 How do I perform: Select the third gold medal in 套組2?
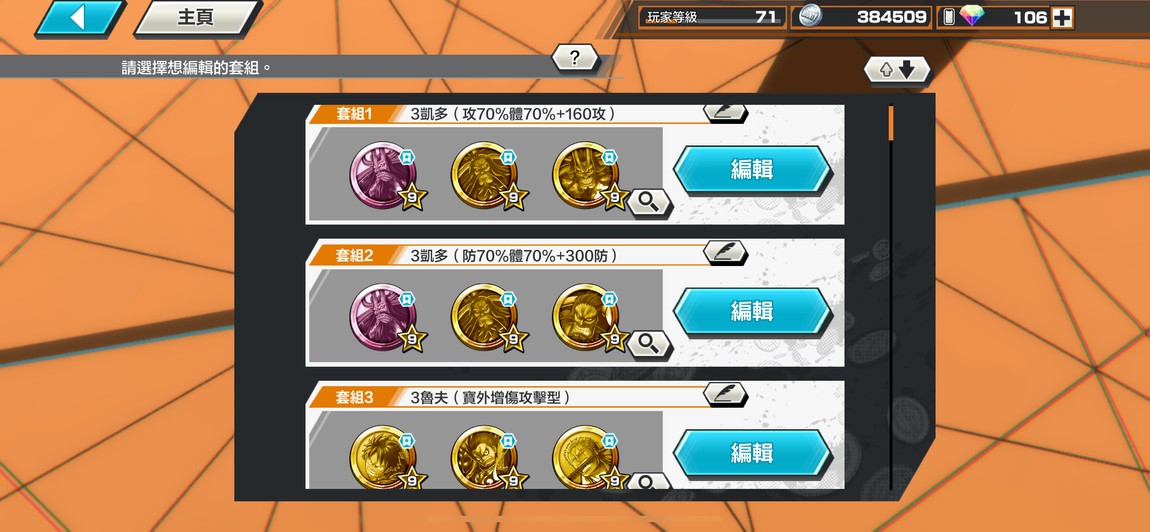[x=585, y=318]
